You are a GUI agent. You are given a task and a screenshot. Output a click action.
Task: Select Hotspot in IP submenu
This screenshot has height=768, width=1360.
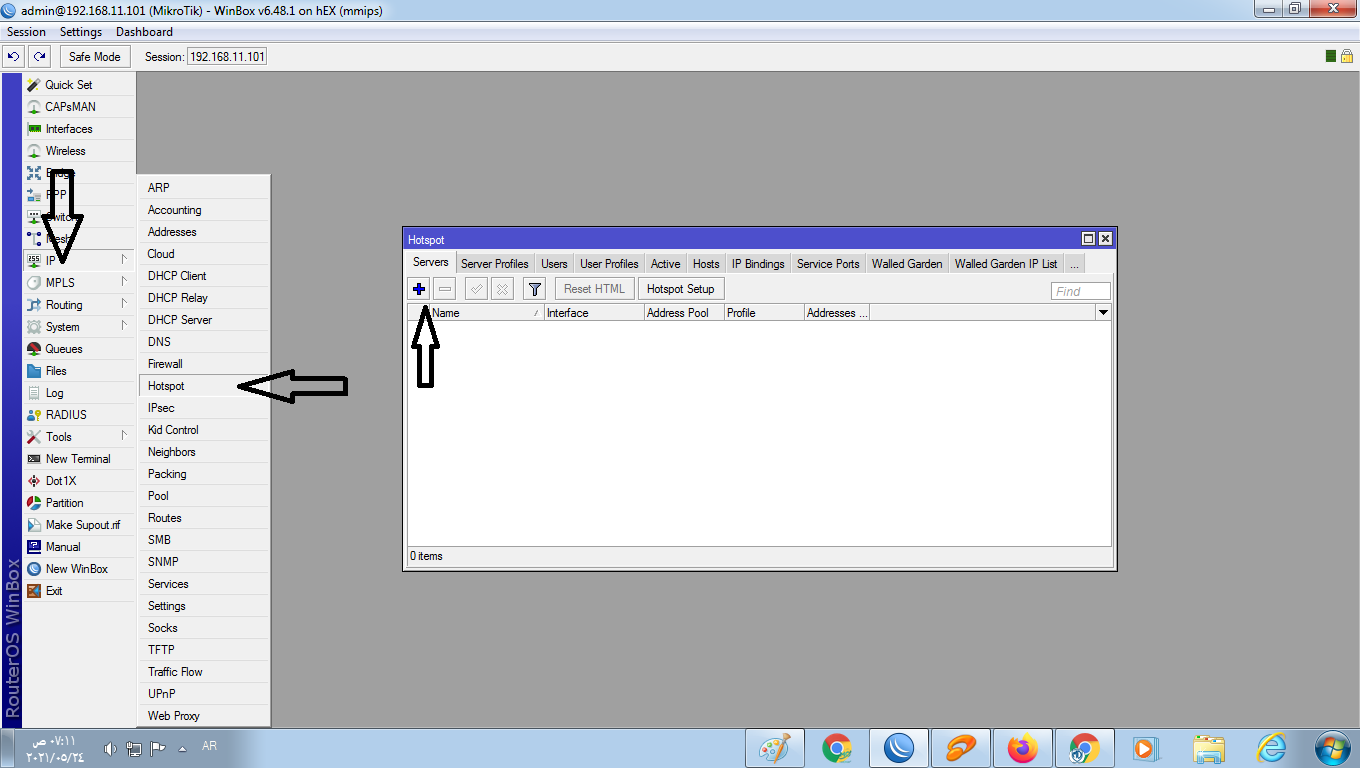[204, 386]
